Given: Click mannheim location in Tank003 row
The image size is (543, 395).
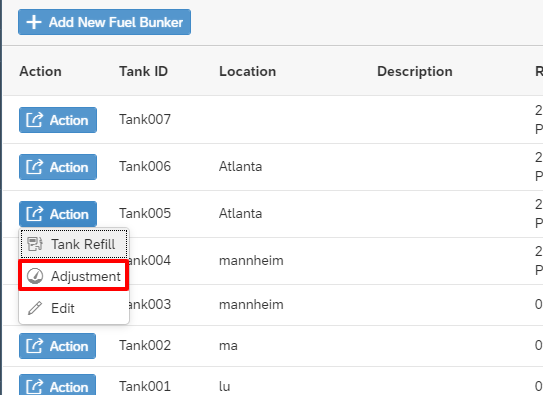Looking at the screenshot, I should tap(251, 305).
